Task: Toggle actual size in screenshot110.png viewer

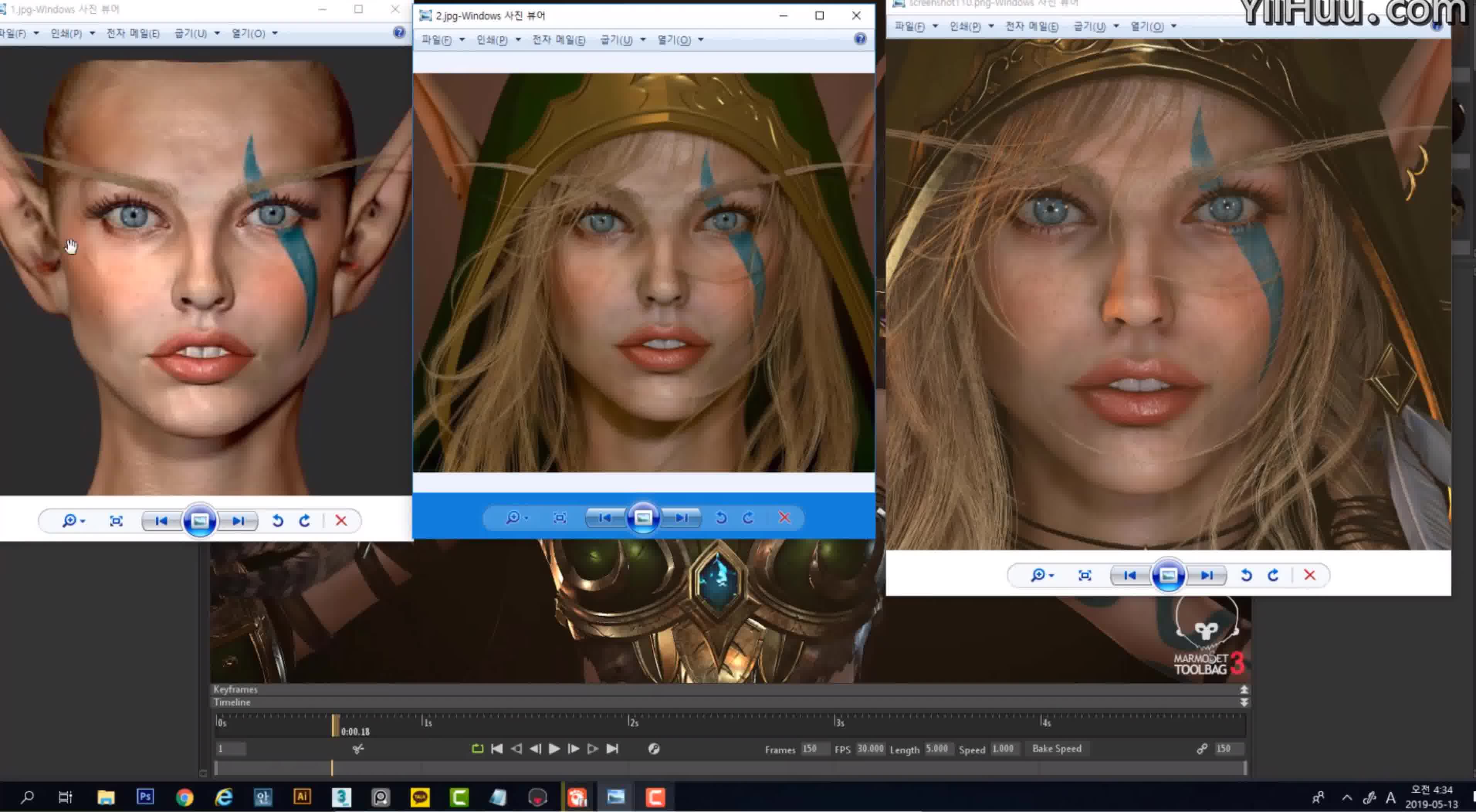Action: coord(1085,575)
